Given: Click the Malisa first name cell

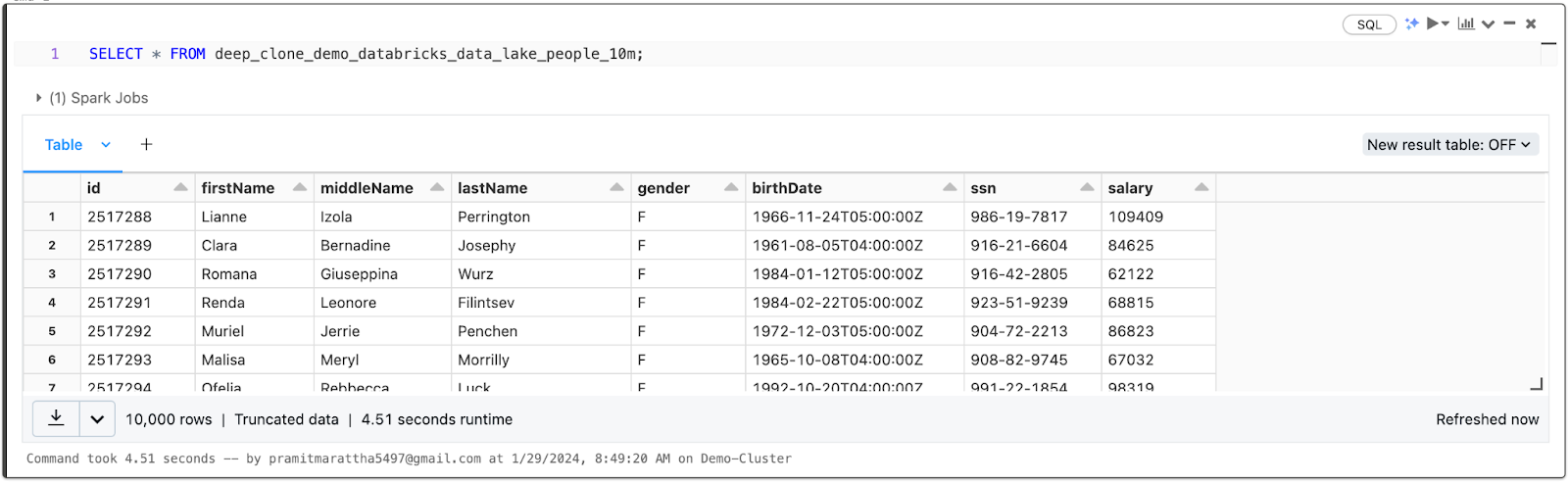Looking at the screenshot, I should (x=255, y=360).
